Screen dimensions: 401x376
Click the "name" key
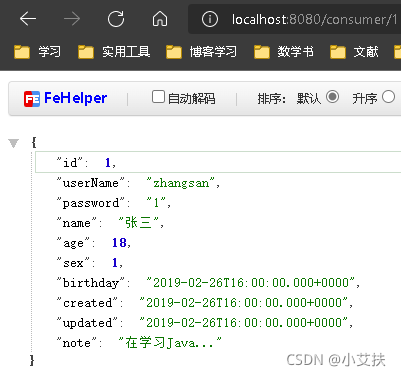[x=77, y=223]
